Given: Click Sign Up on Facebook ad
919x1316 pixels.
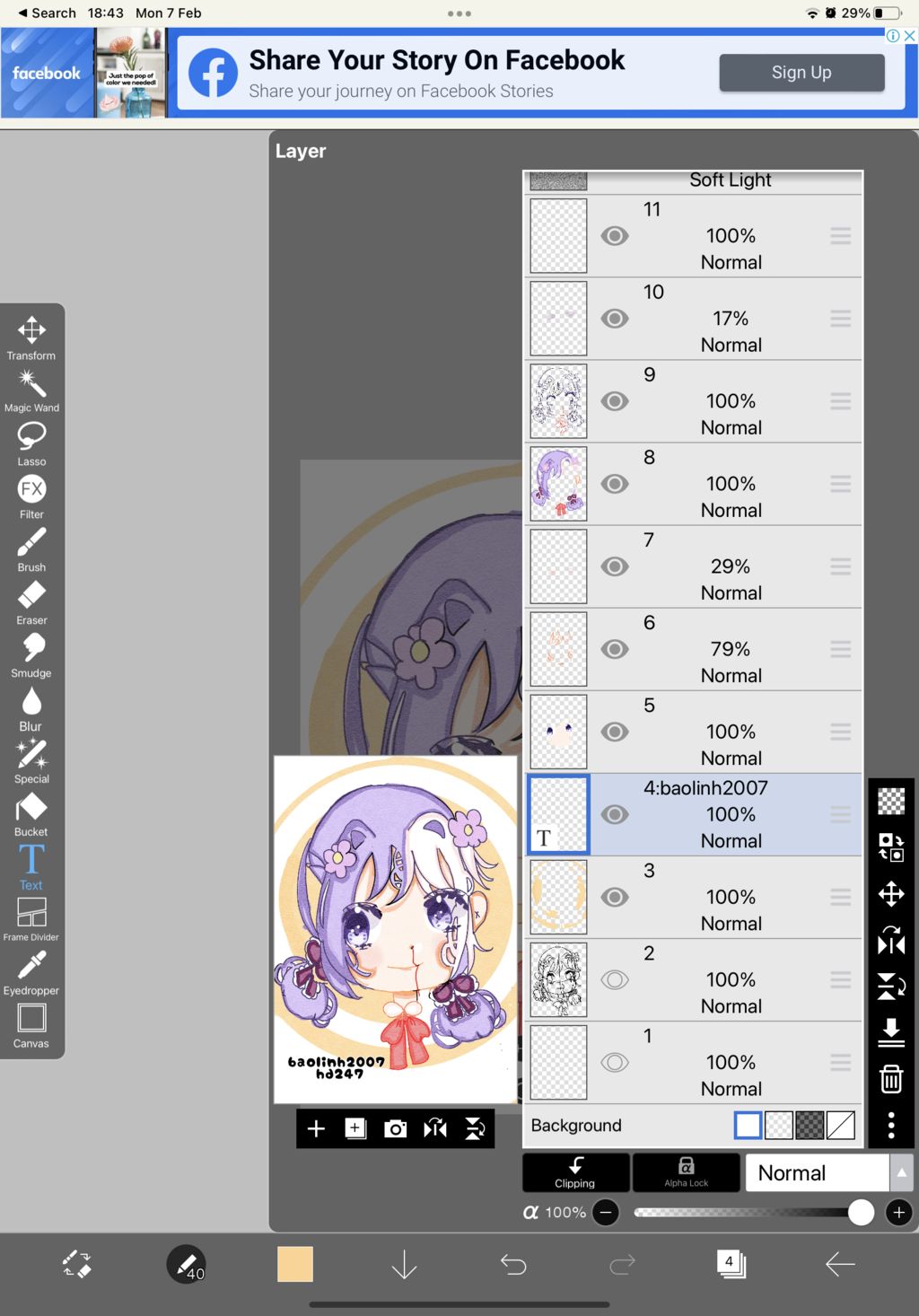Looking at the screenshot, I should (x=801, y=73).
